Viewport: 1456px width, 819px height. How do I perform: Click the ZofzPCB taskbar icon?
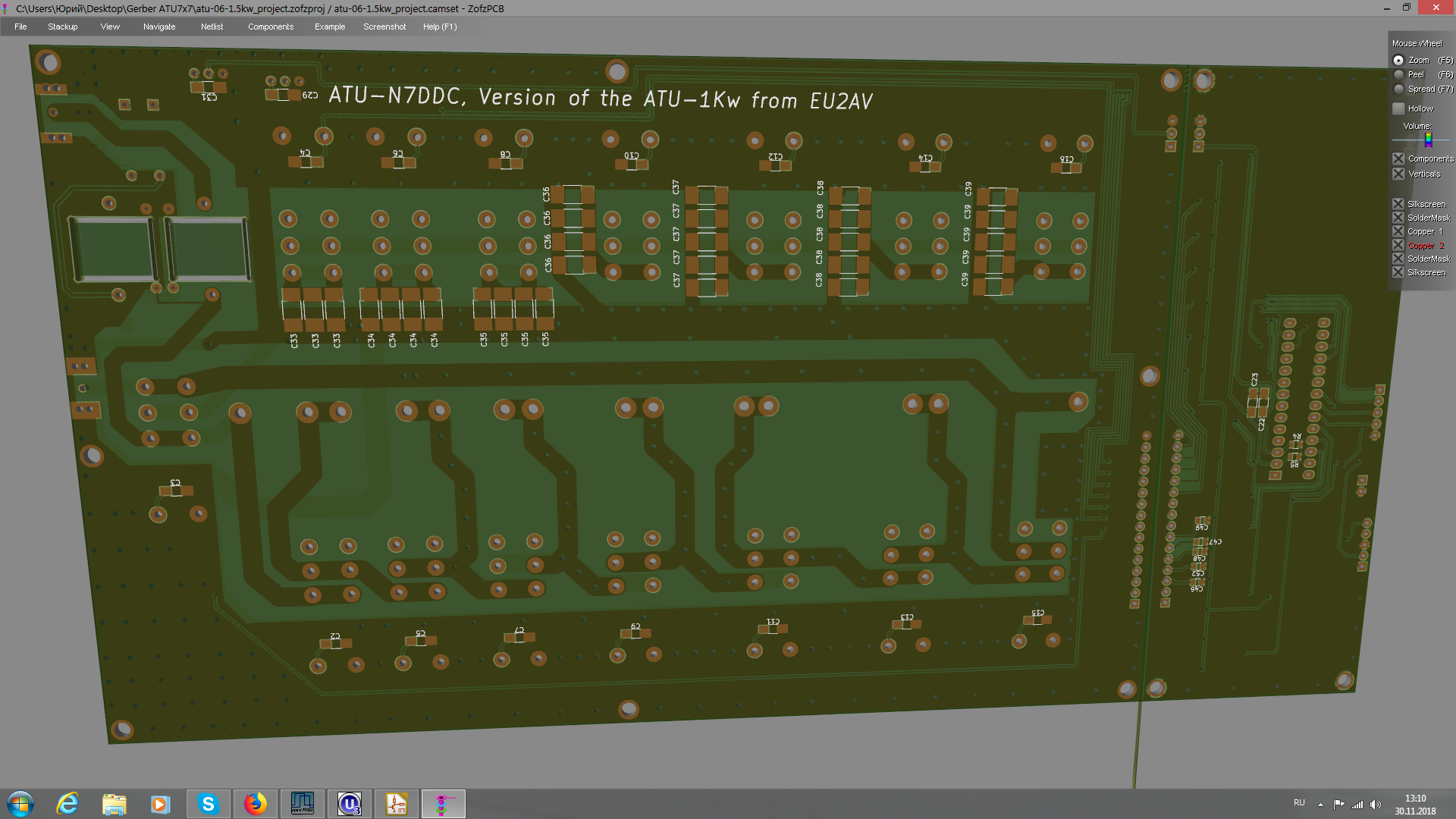pyautogui.click(x=443, y=804)
